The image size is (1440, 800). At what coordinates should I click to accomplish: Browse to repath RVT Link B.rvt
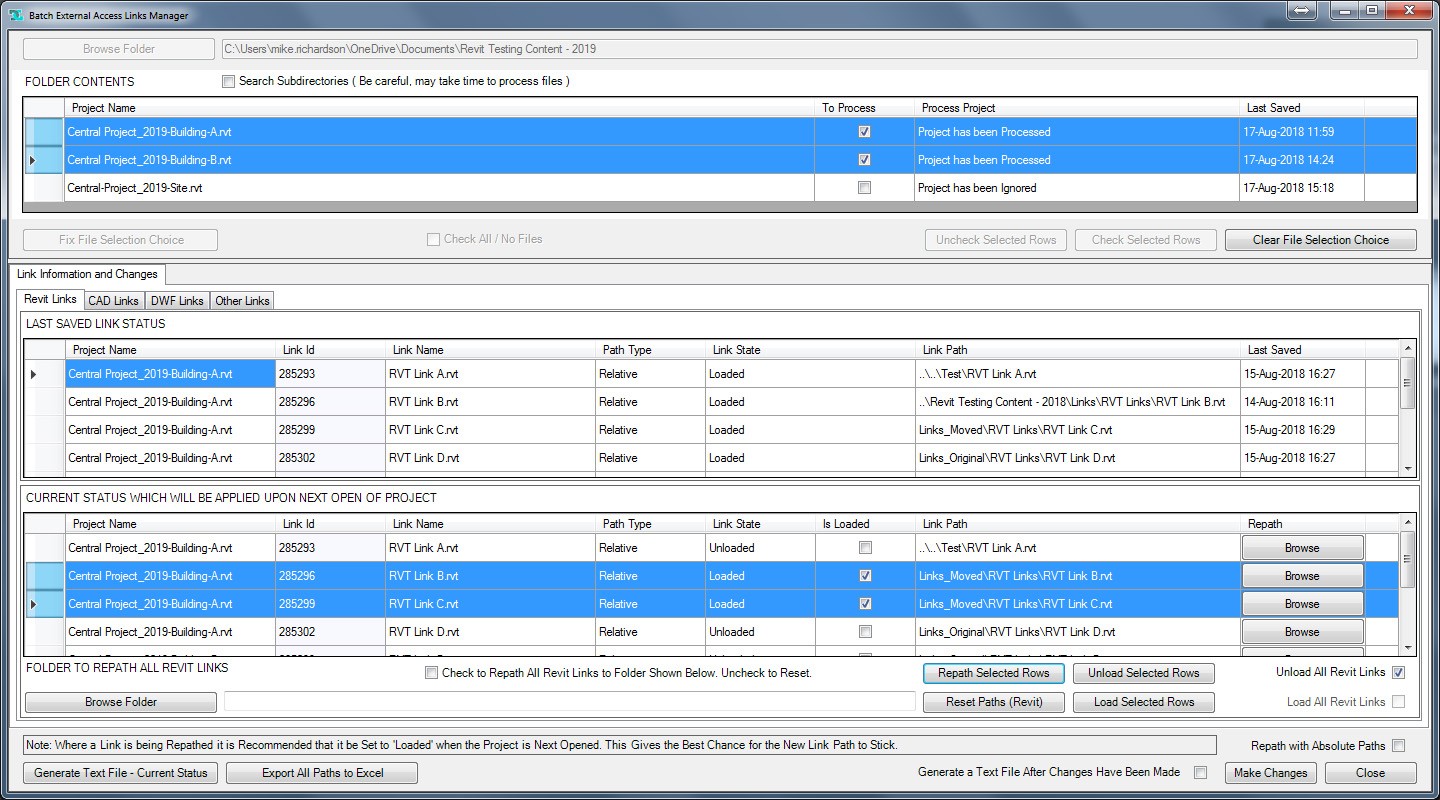point(1302,576)
